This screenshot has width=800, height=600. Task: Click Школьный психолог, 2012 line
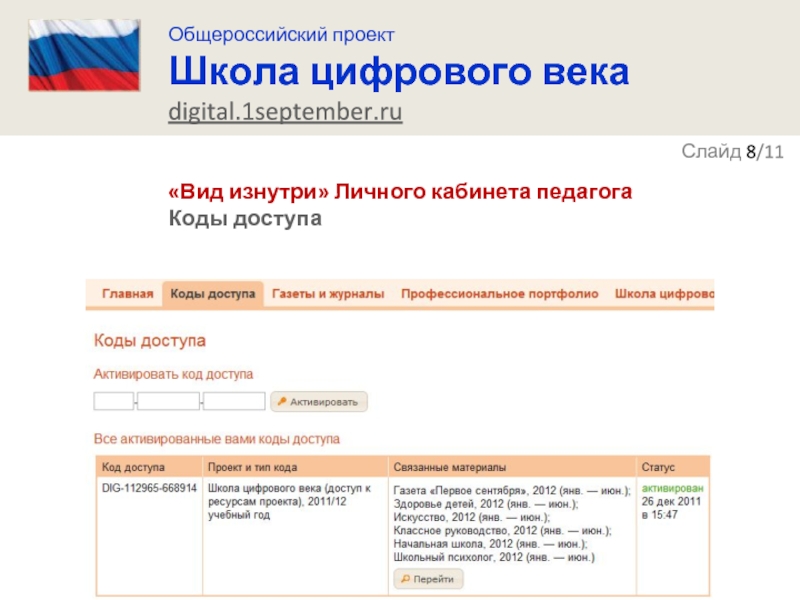[494, 557]
